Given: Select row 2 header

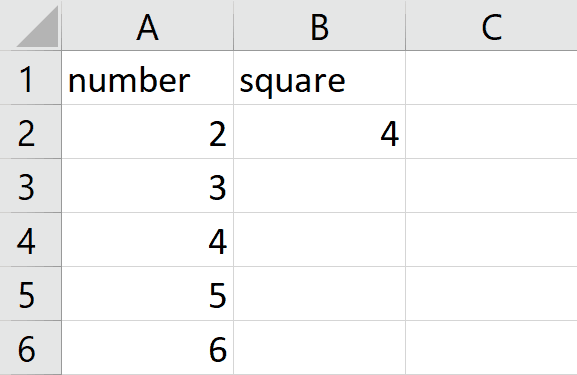Looking at the screenshot, I should click(x=31, y=132).
